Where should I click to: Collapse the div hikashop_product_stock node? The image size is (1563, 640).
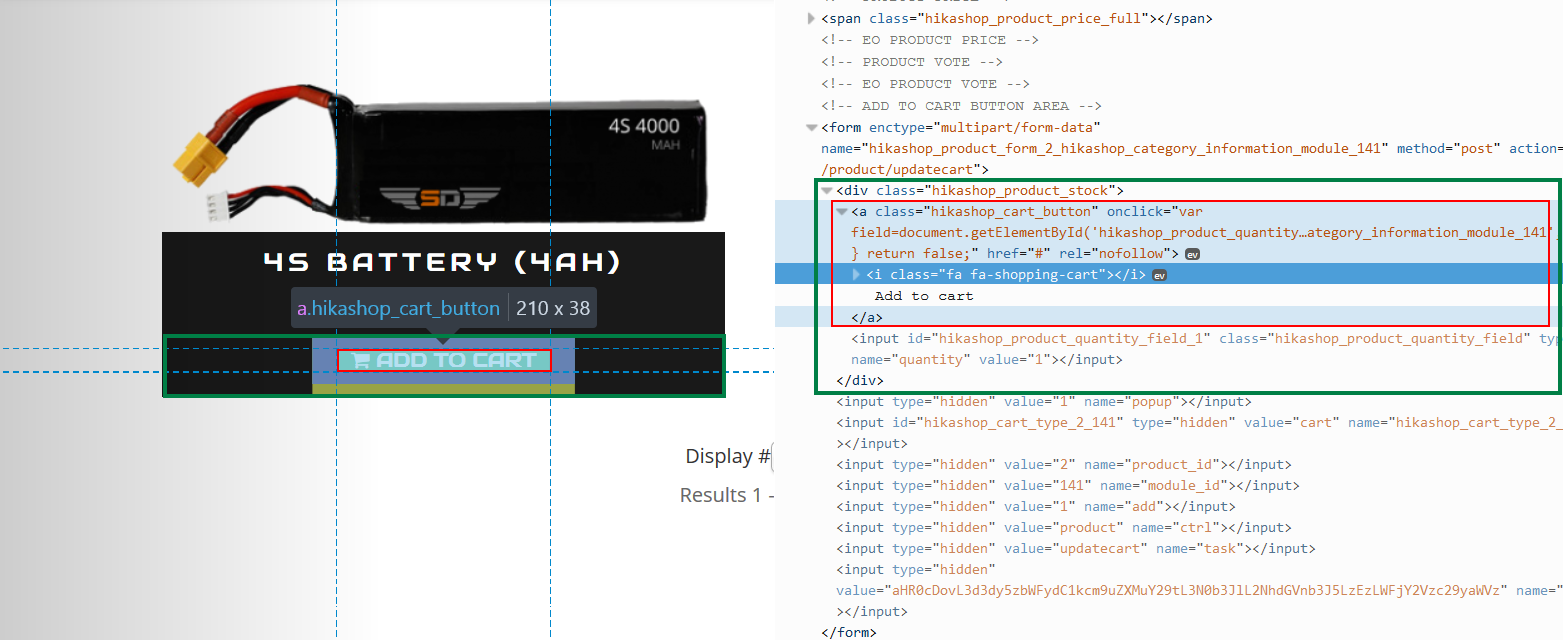click(x=827, y=190)
